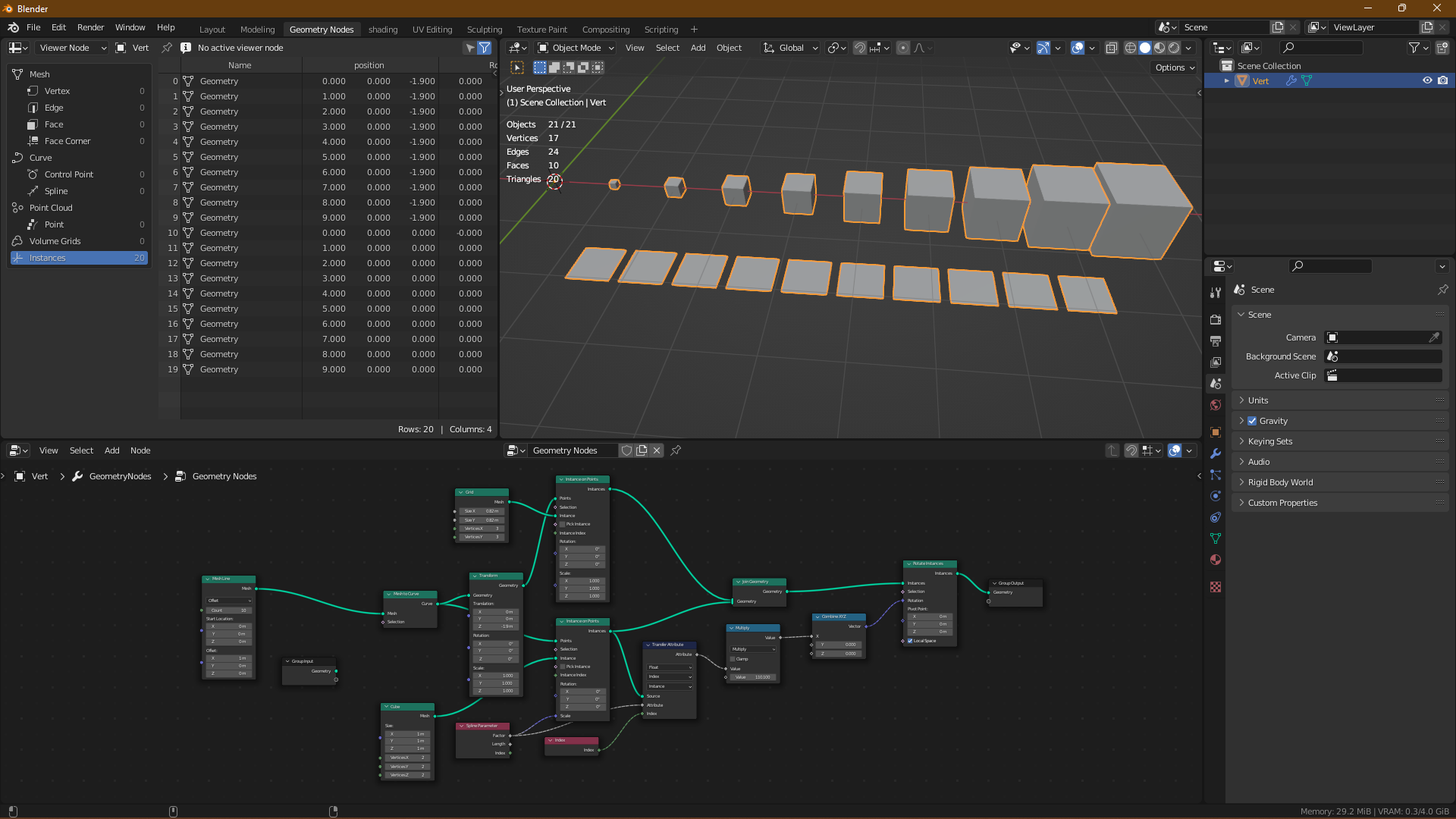Switch viewport to rendered shading

pos(1174,48)
